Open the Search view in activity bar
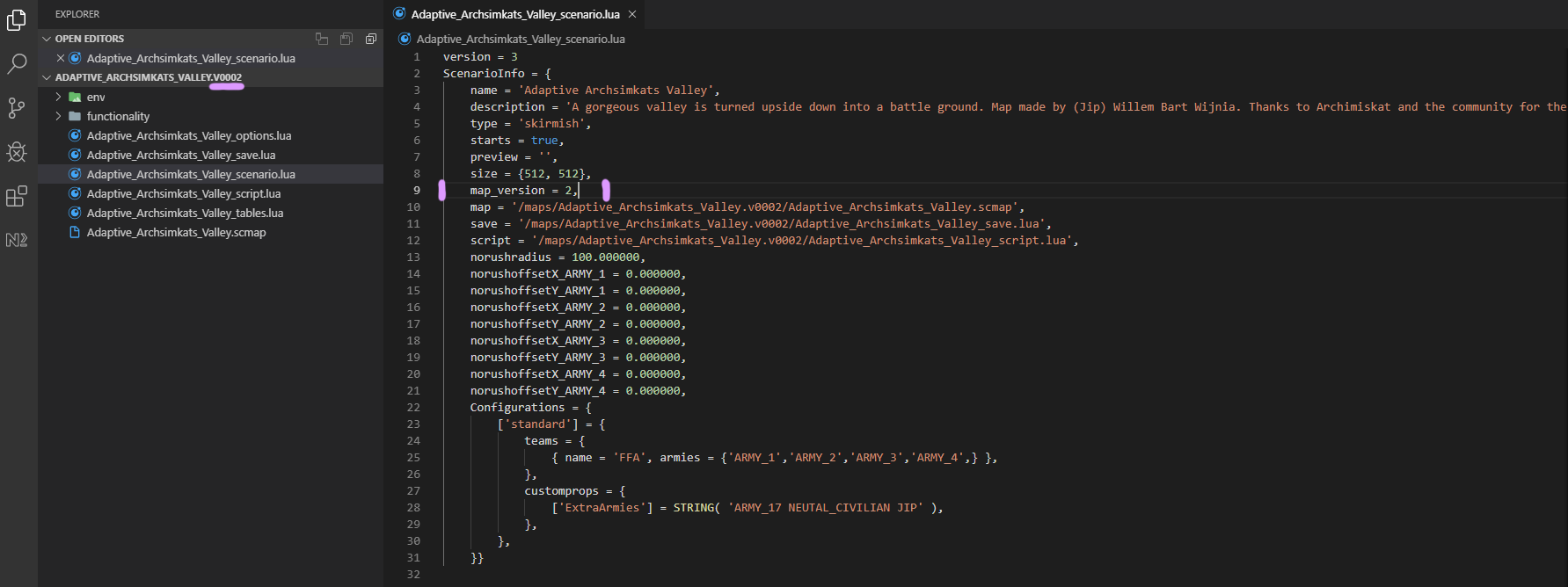 click(x=17, y=63)
